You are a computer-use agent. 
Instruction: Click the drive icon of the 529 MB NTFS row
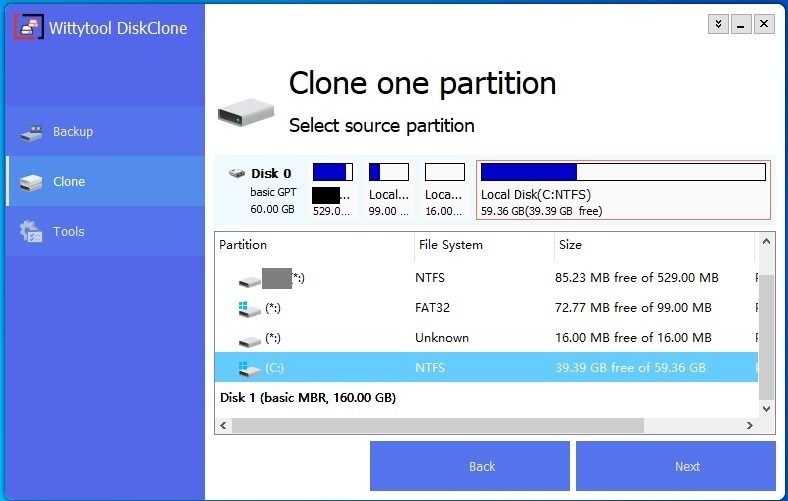point(249,281)
